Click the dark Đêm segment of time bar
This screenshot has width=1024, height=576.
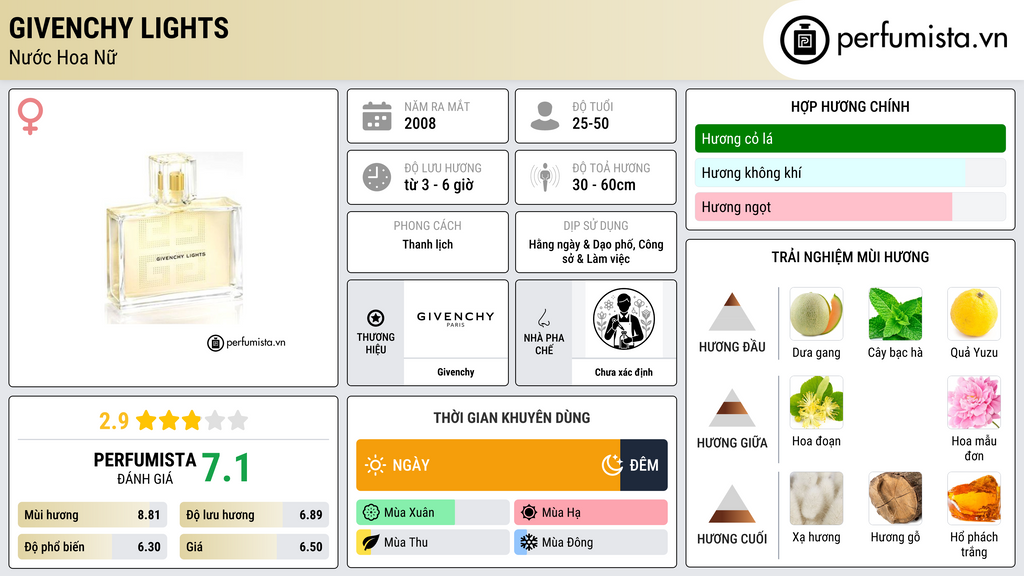coord(644,465)
